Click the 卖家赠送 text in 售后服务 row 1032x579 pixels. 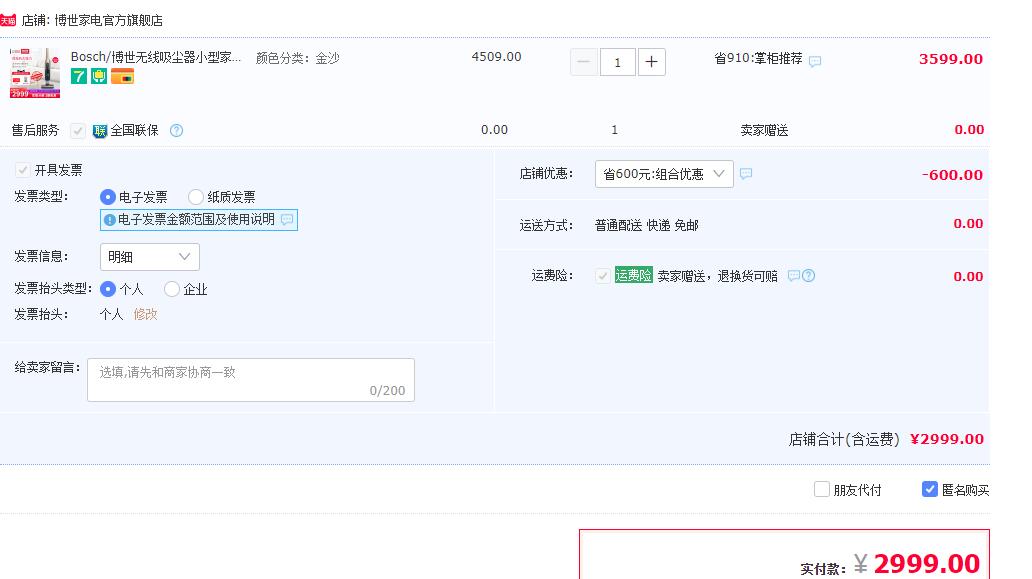764,130
